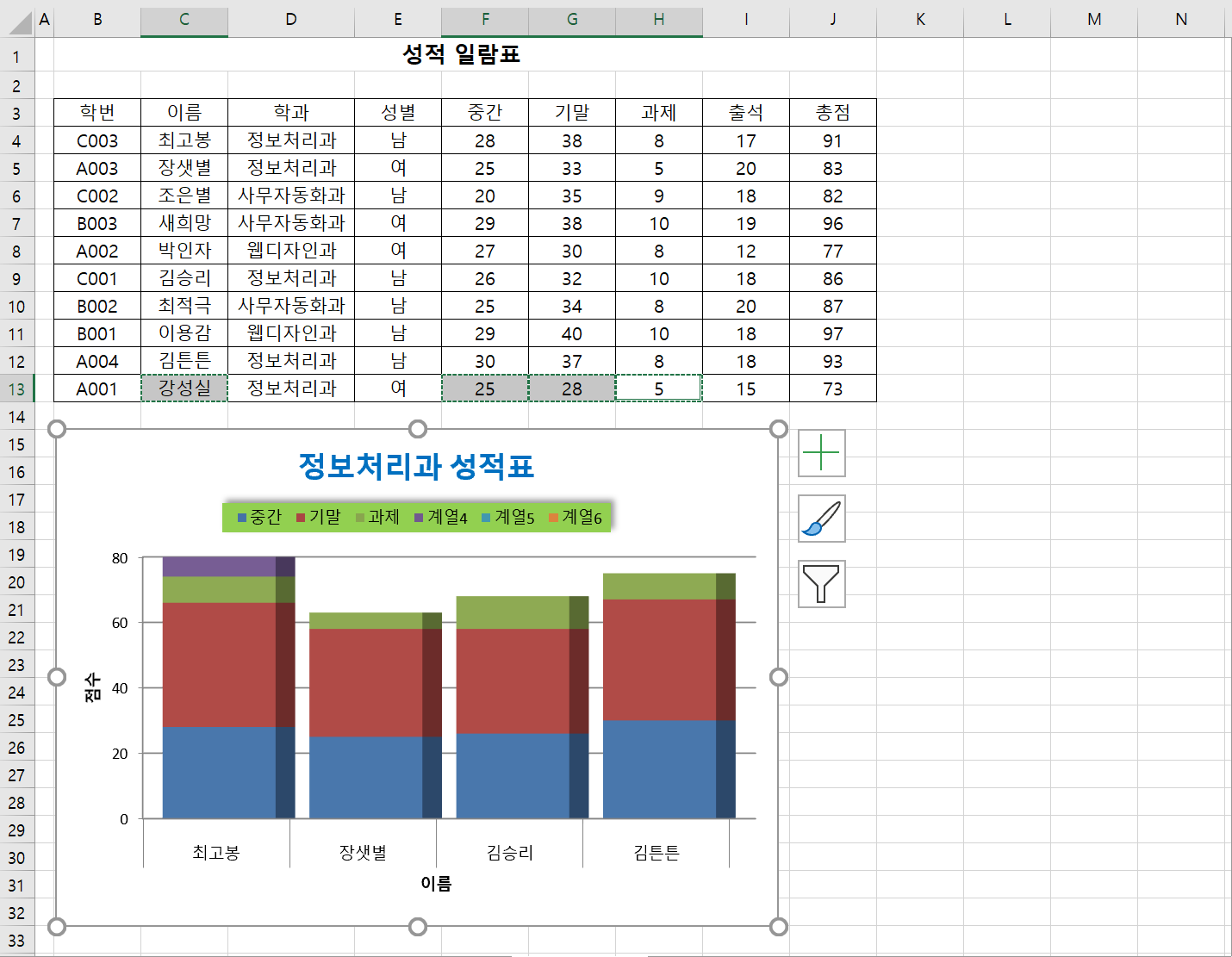This screenshot has width=1232, height=957.
Task: Click the 성적 일람표 title cell
Action: pos(462,55)
